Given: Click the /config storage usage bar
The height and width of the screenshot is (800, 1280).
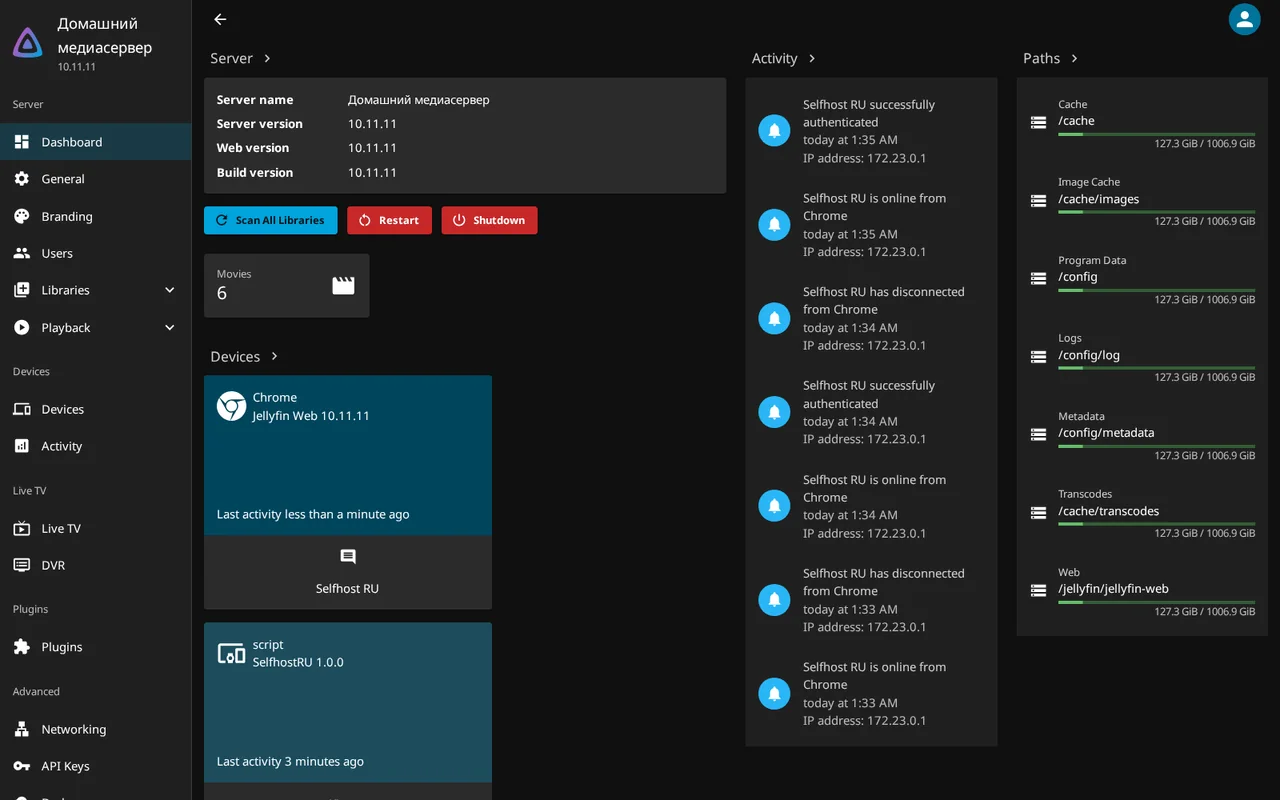Looking at the screenshot, I should point(1156,290).
